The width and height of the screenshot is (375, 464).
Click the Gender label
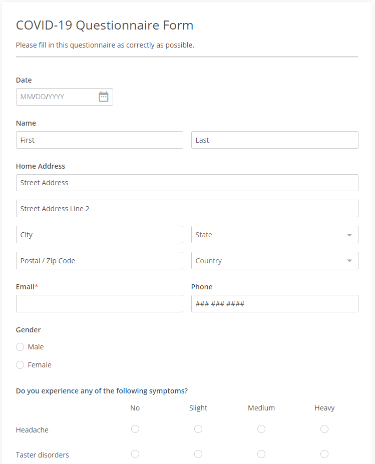28,330
